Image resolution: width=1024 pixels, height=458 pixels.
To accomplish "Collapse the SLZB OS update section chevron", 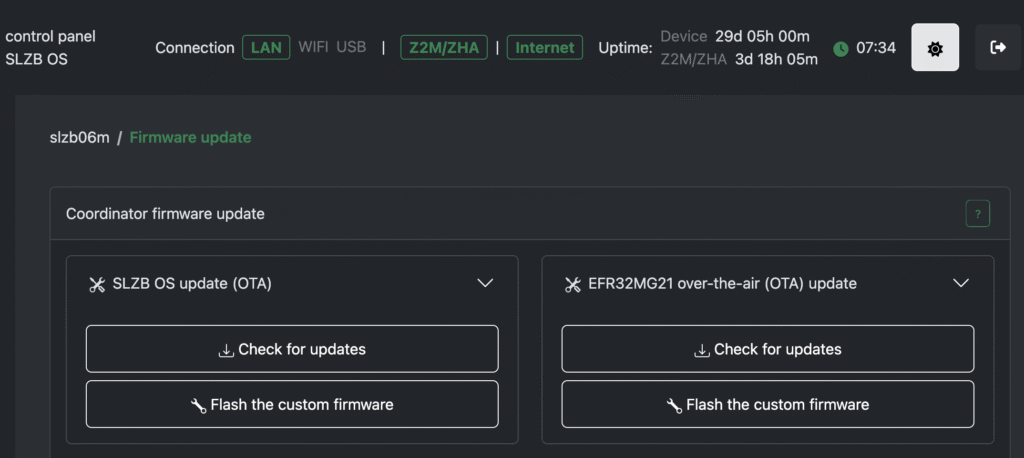I will click(485, 283).
